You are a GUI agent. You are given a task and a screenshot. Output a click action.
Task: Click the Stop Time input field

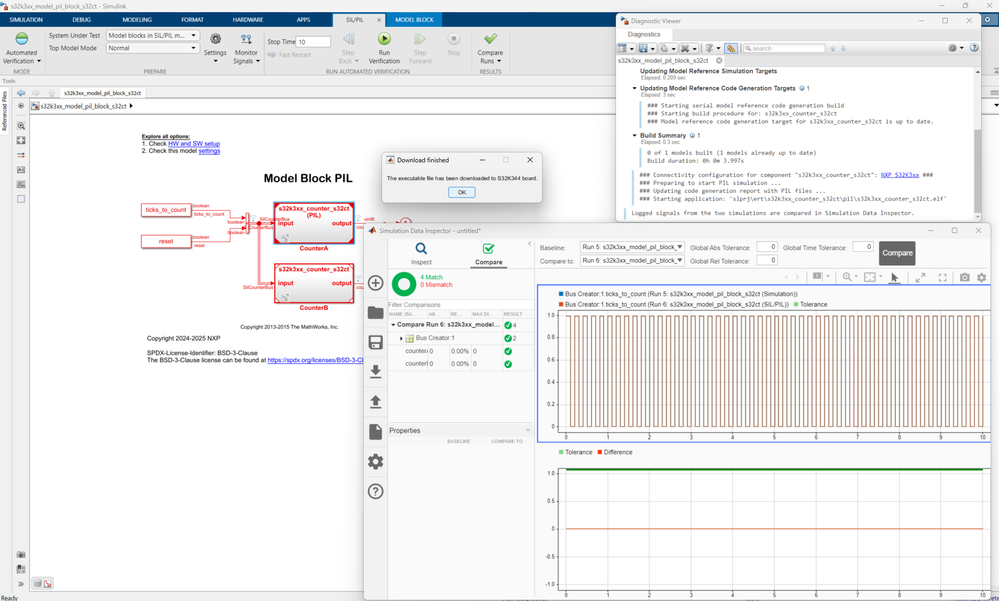coord(313,42)
